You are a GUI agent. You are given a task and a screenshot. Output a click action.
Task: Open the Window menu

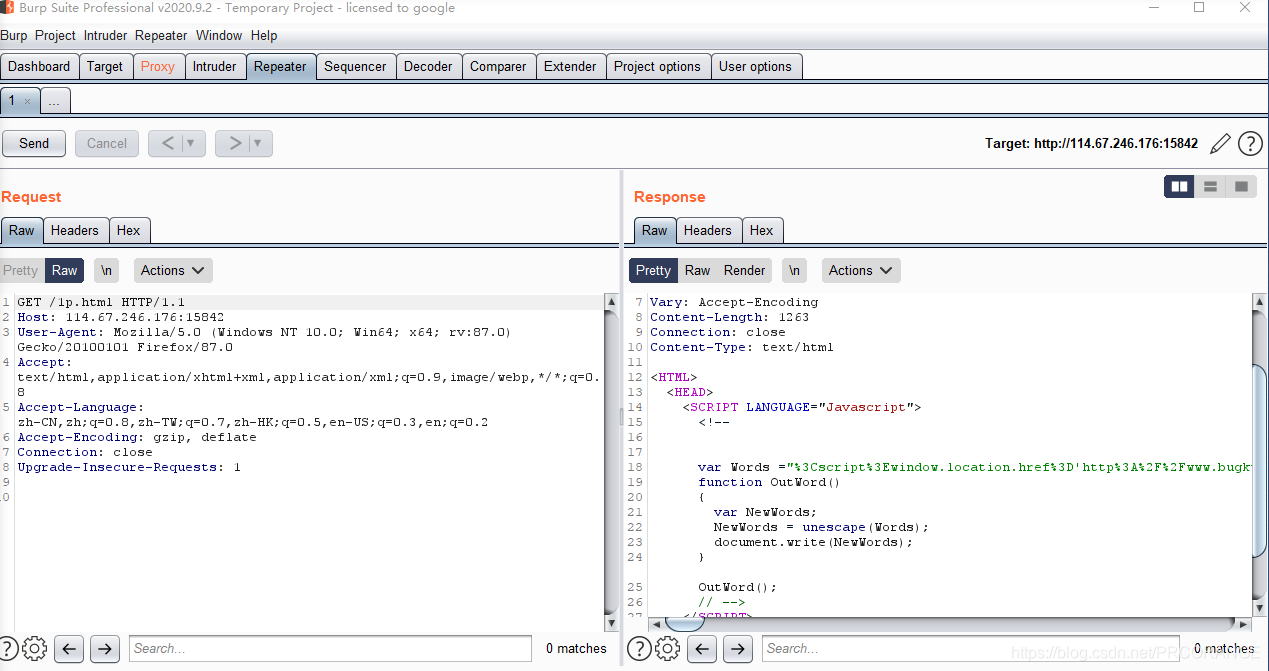(219, 35)
